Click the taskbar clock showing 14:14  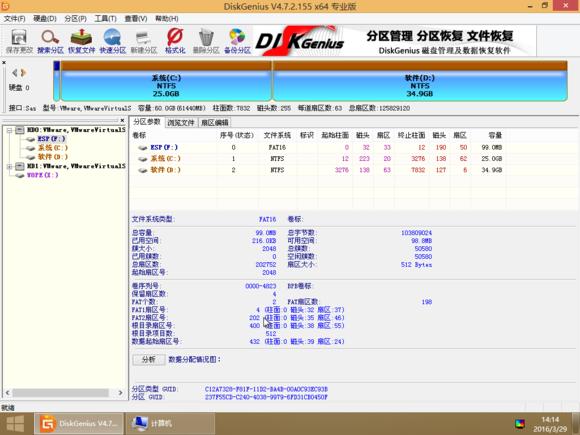[x=550, y=420]
